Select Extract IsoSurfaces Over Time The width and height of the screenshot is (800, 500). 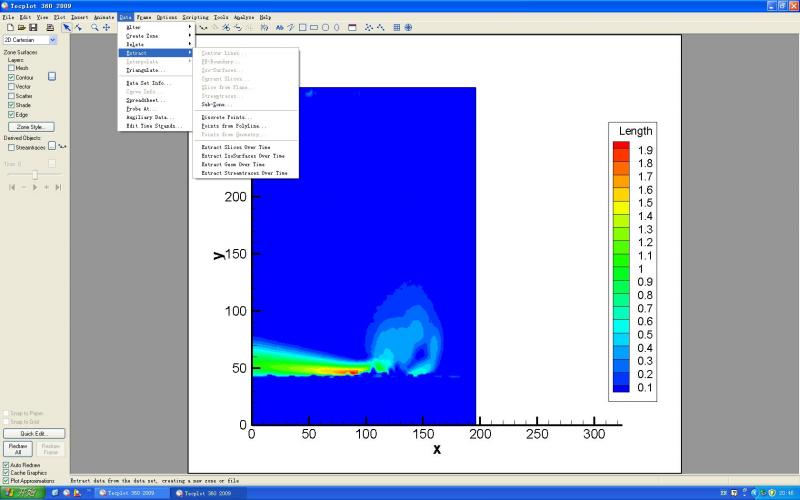tap(246, 156)
